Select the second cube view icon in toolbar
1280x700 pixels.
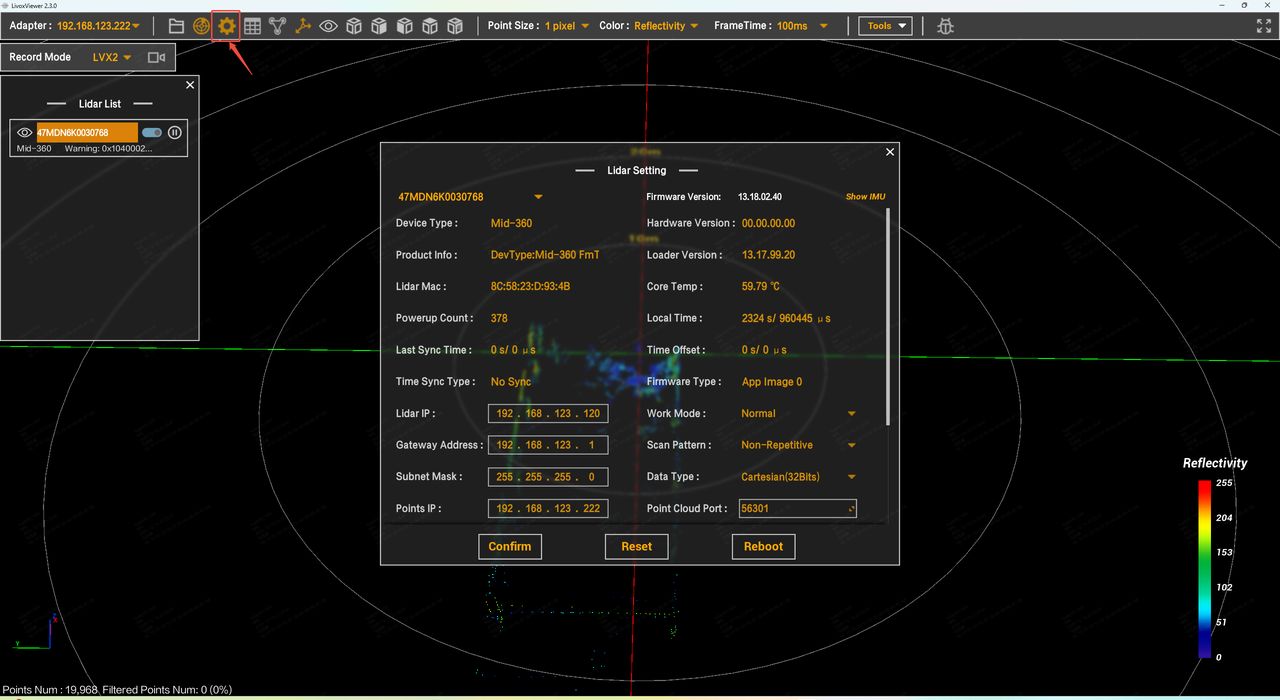(x=379, y=26)
